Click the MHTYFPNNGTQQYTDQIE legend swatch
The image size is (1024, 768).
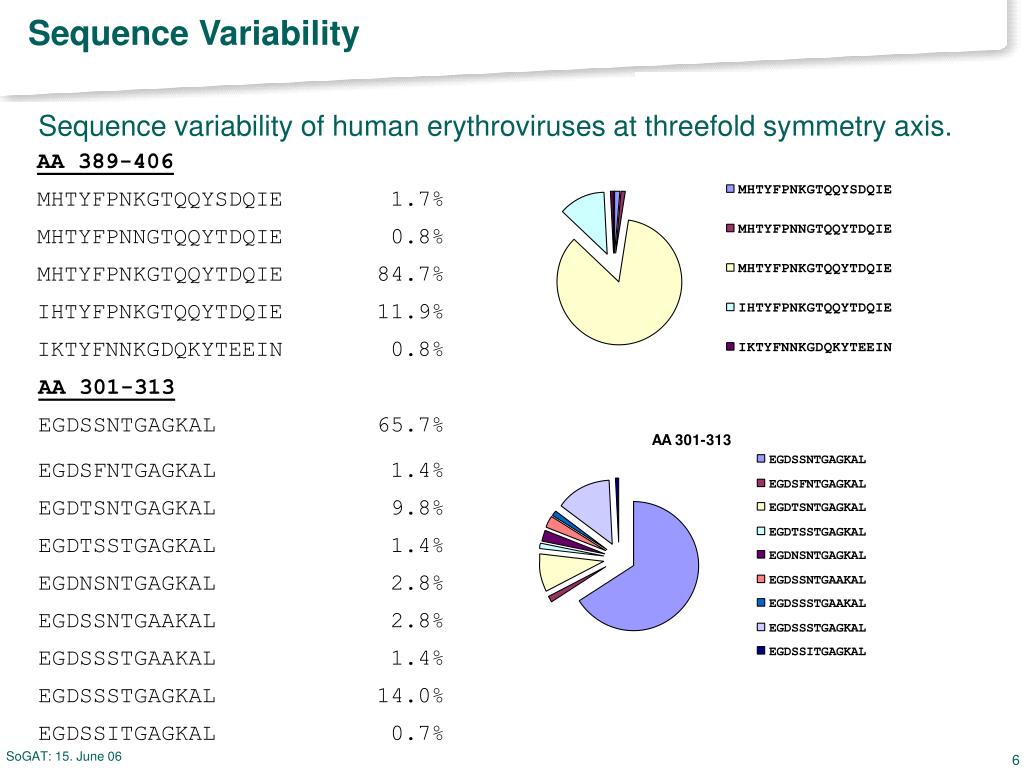pyautogui.click(x=731, y=229)
